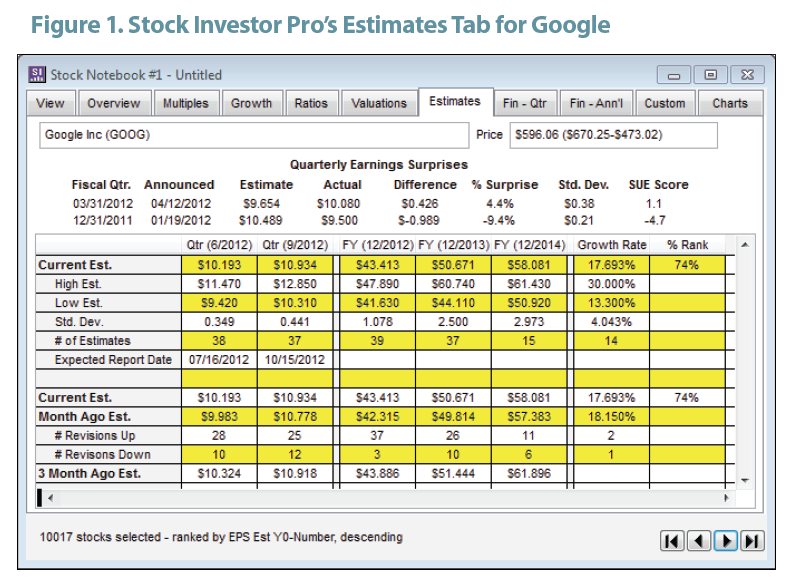Viewport: 794px width, 588px height.
Task: Click the Price field showing $596.06
Action: (613, 135)
